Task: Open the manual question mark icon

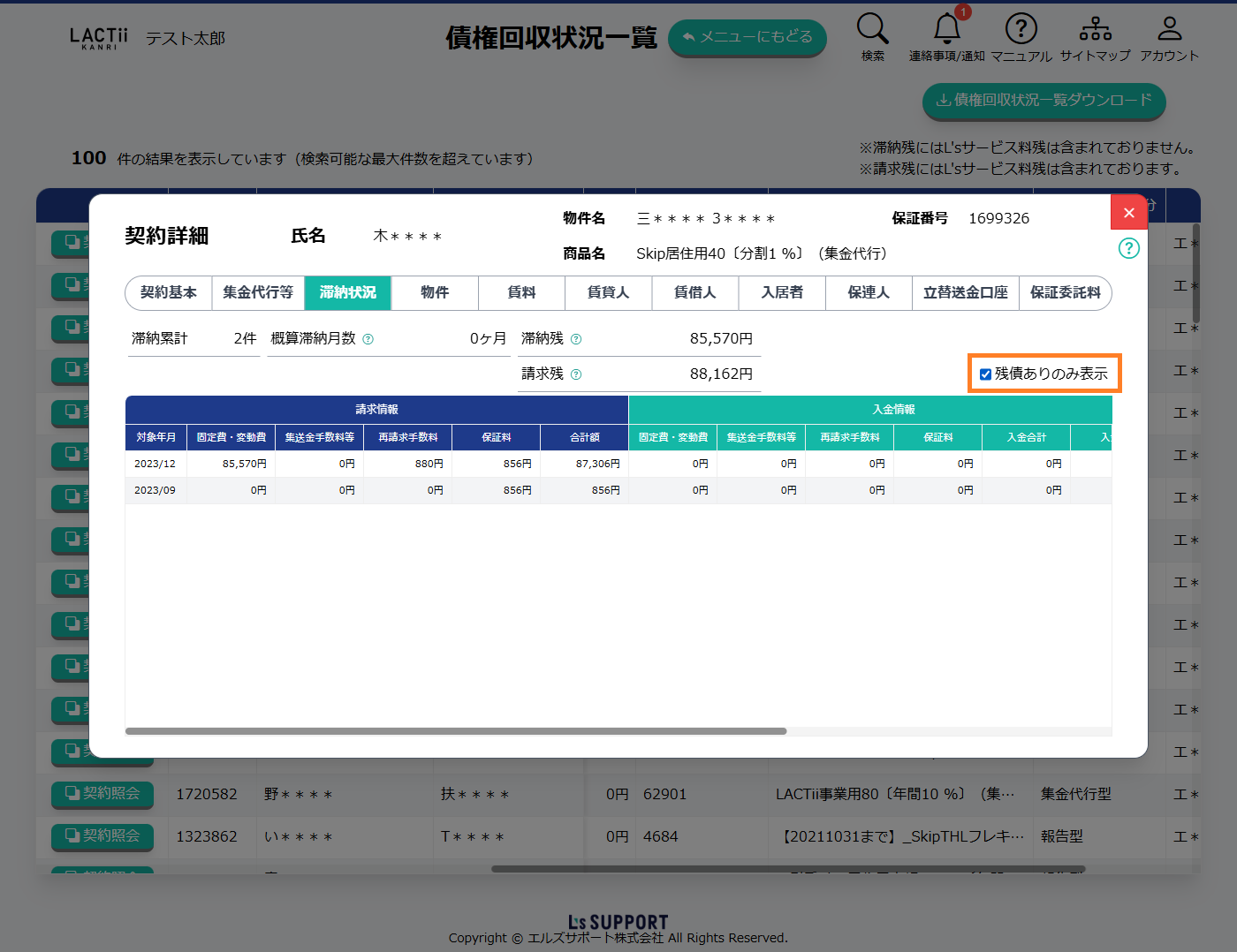Action: [1021, 29]
